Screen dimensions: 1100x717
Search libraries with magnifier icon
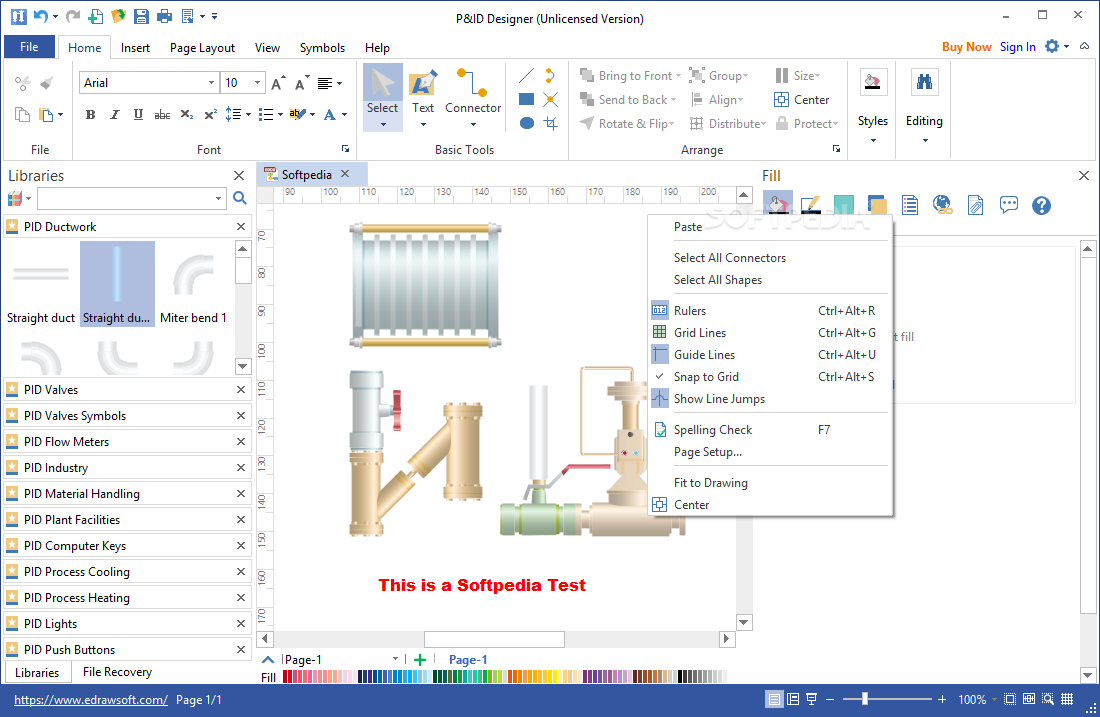point(240,199)
